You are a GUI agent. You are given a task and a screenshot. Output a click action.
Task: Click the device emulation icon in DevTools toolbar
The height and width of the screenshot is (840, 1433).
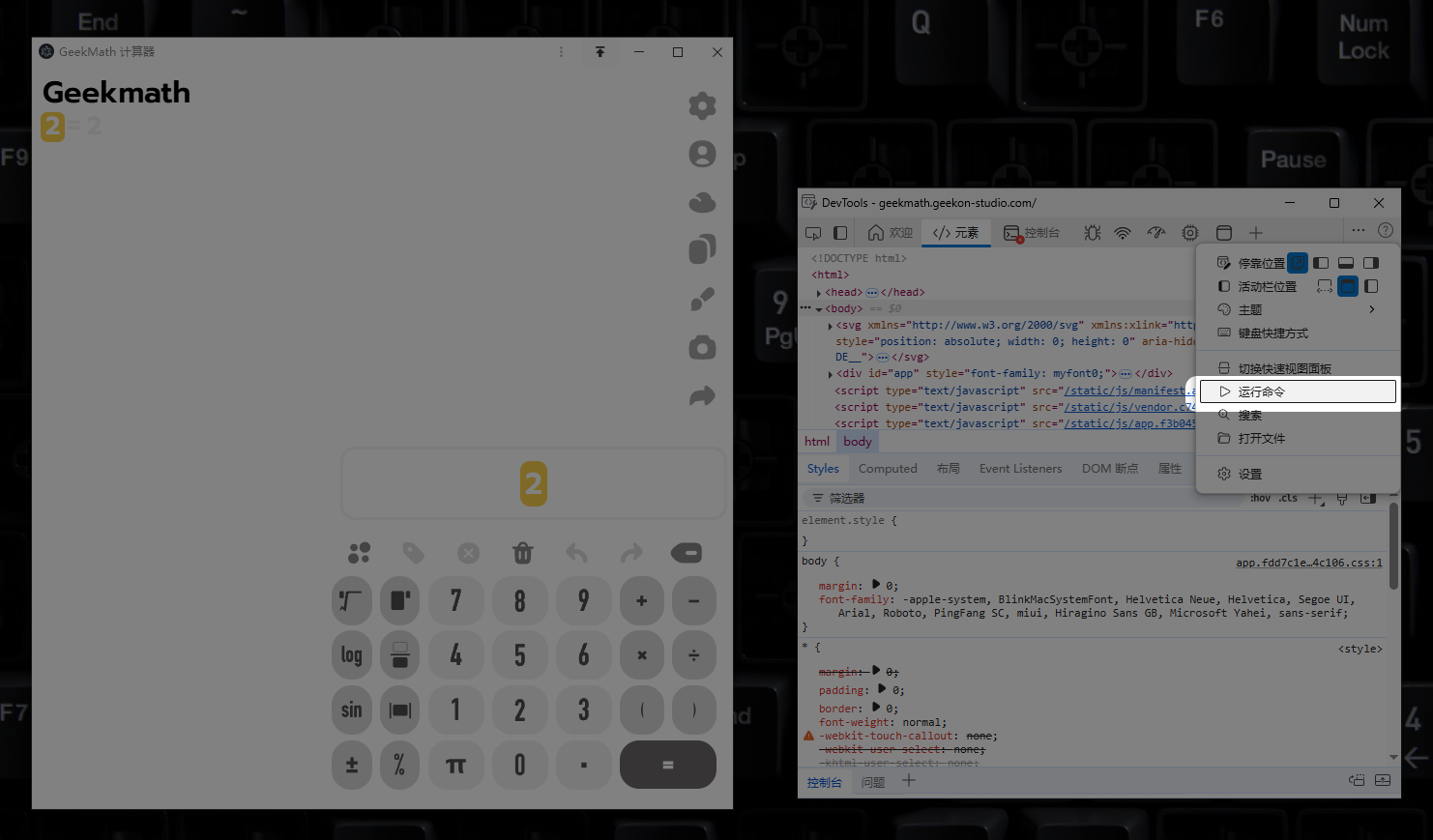(x=840, y=233)
